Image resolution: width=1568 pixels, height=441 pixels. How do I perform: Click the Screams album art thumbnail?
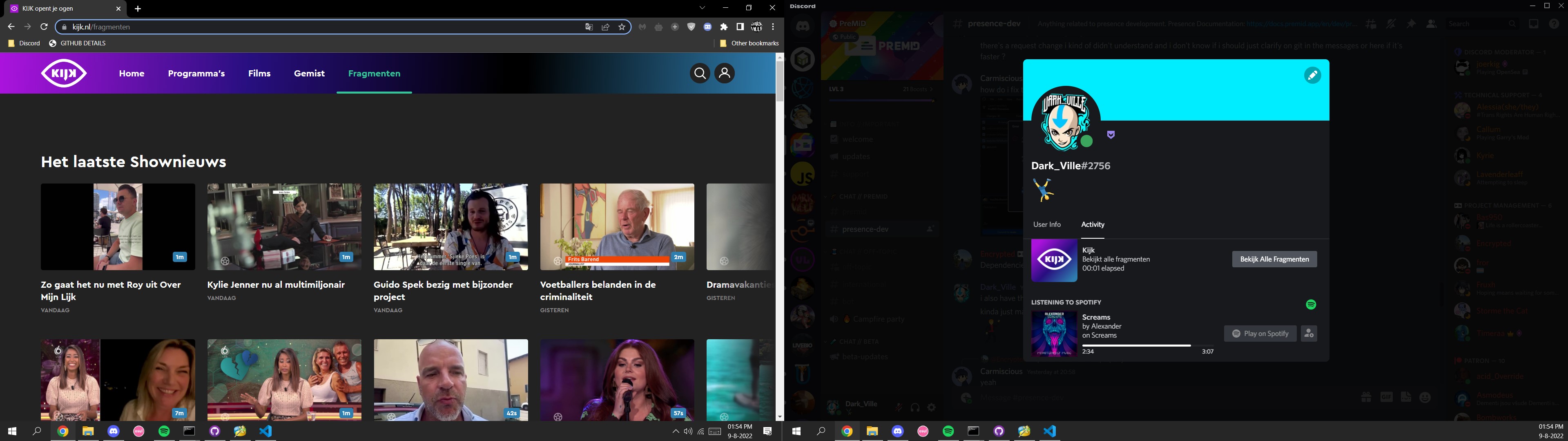(x=1054, y=334)
